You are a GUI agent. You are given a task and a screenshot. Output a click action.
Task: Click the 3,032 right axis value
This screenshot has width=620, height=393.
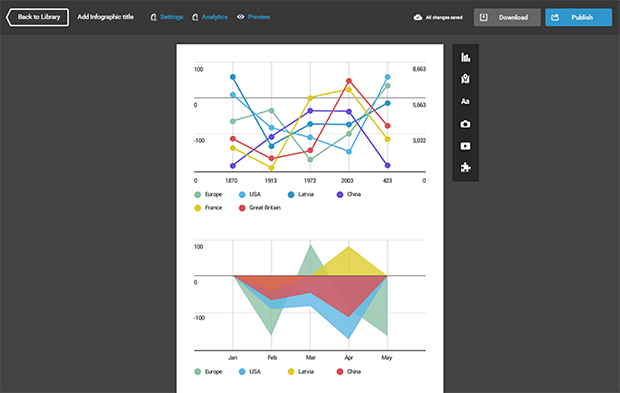coord(419,141)
